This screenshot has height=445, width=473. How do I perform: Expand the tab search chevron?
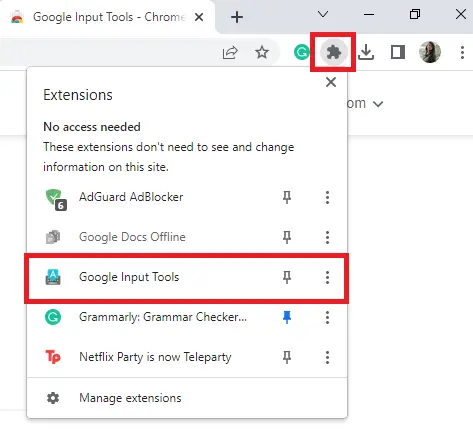pos(323,14)
